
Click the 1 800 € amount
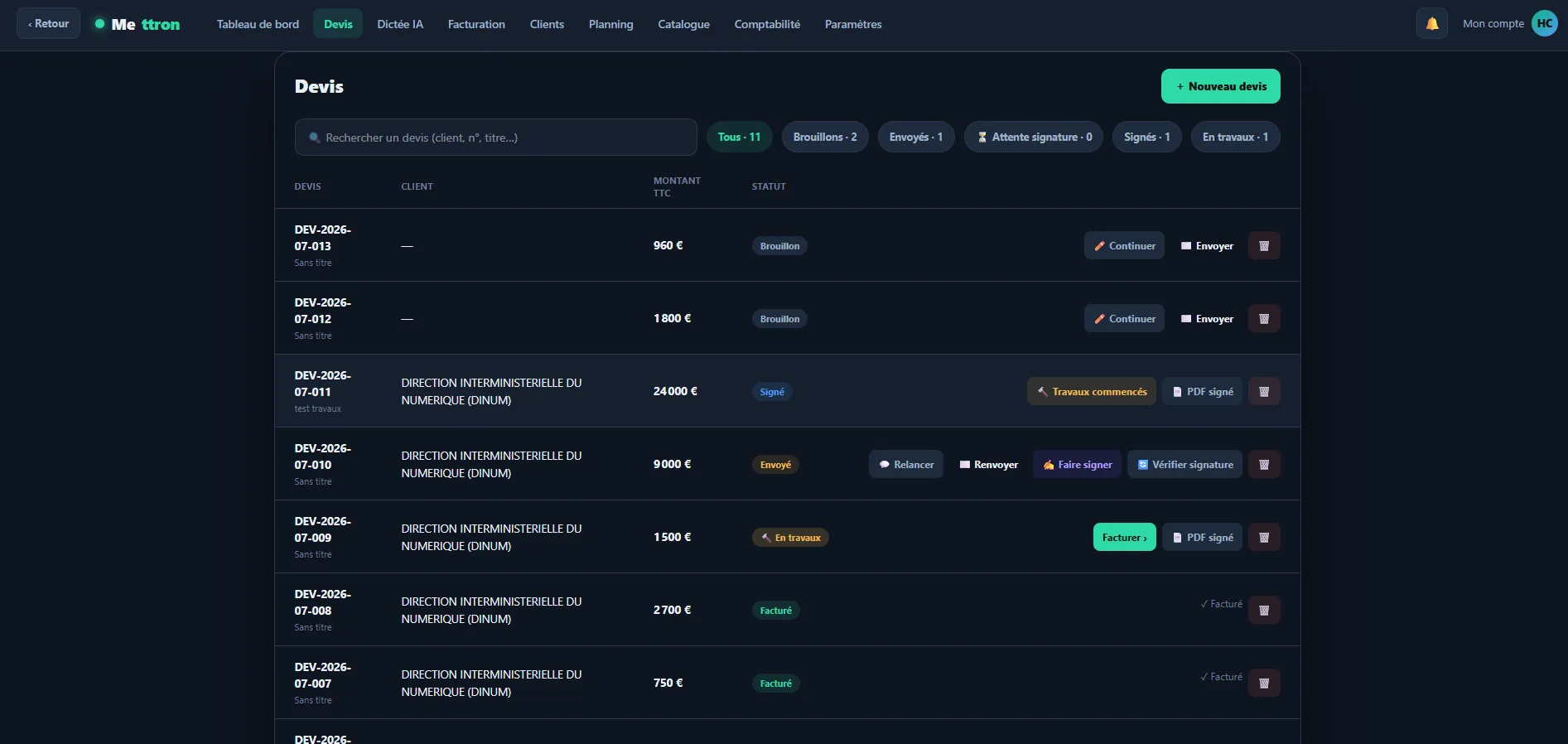click(672, 318)
